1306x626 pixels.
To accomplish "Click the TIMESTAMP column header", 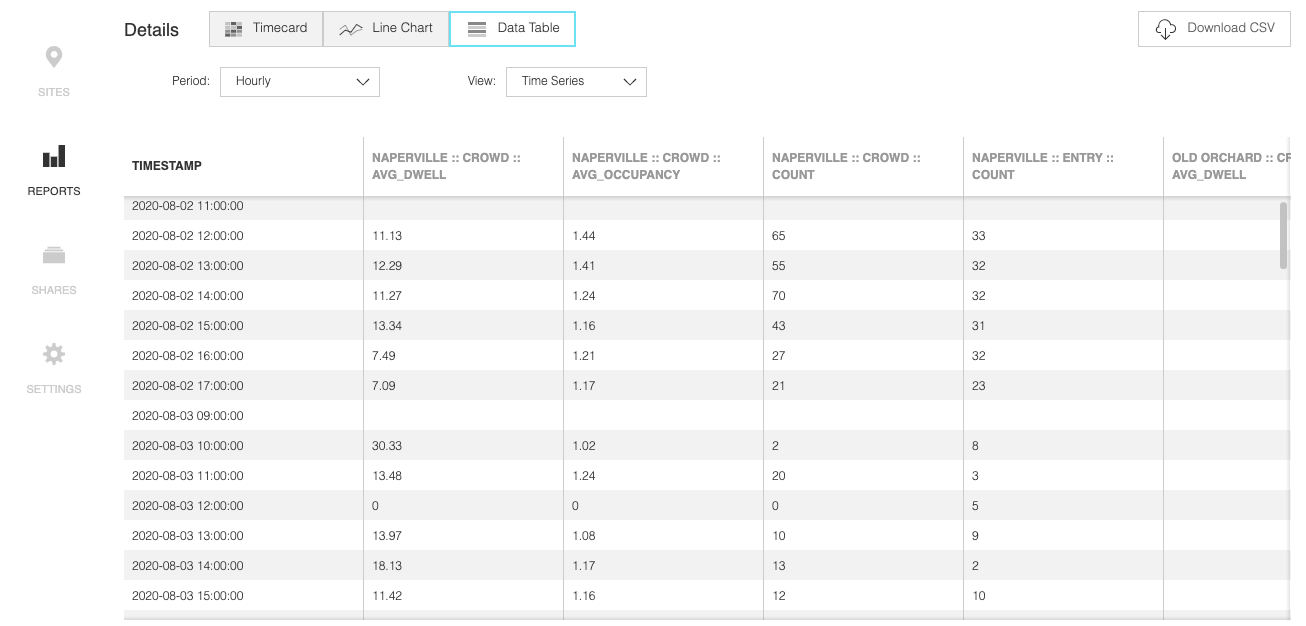I will tap(167, 166).
